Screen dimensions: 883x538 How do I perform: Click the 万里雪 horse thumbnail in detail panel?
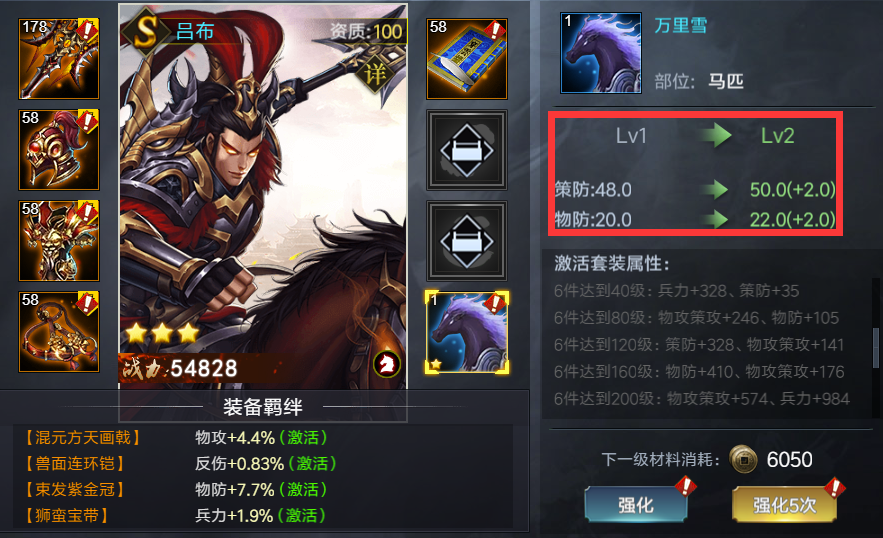click(601, 53)
